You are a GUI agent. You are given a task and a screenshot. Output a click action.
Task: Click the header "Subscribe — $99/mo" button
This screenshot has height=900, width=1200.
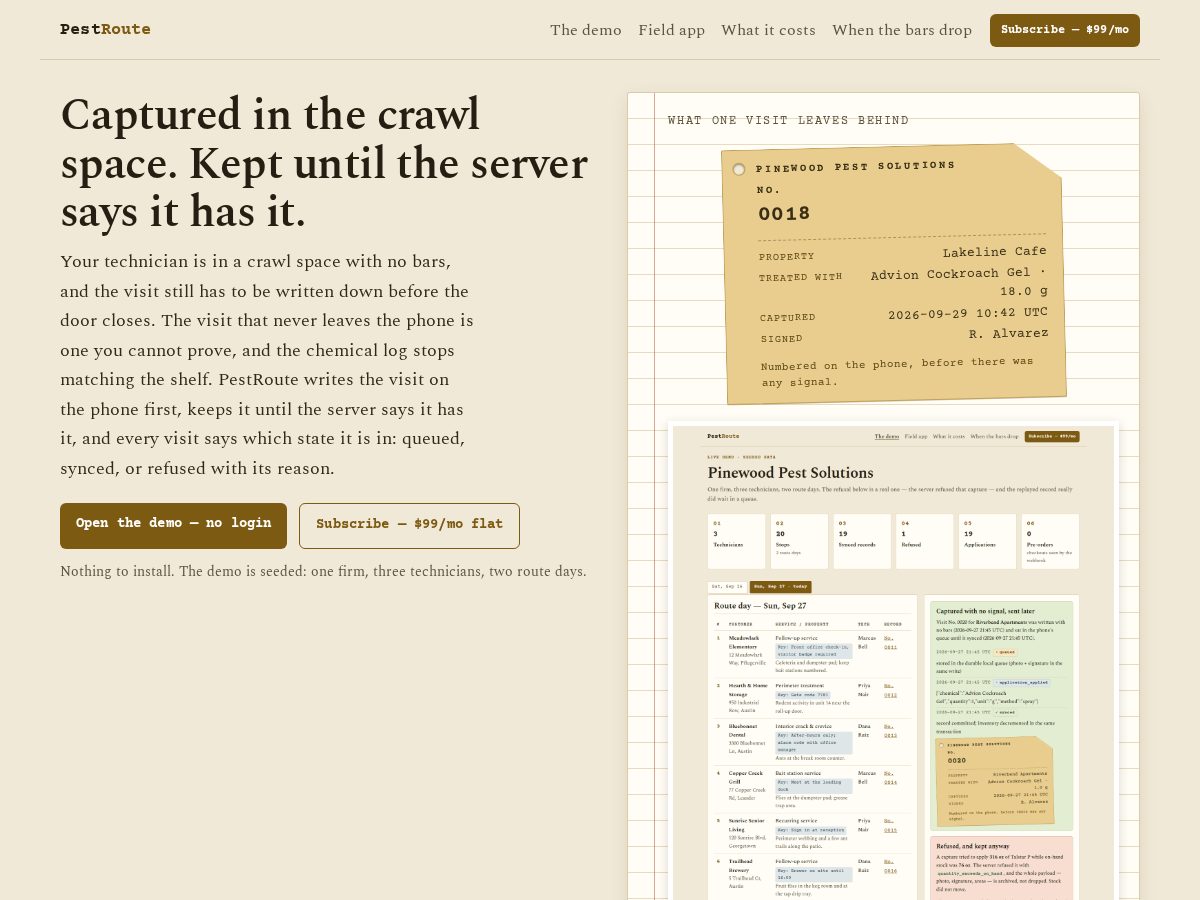click(1065, 30)
